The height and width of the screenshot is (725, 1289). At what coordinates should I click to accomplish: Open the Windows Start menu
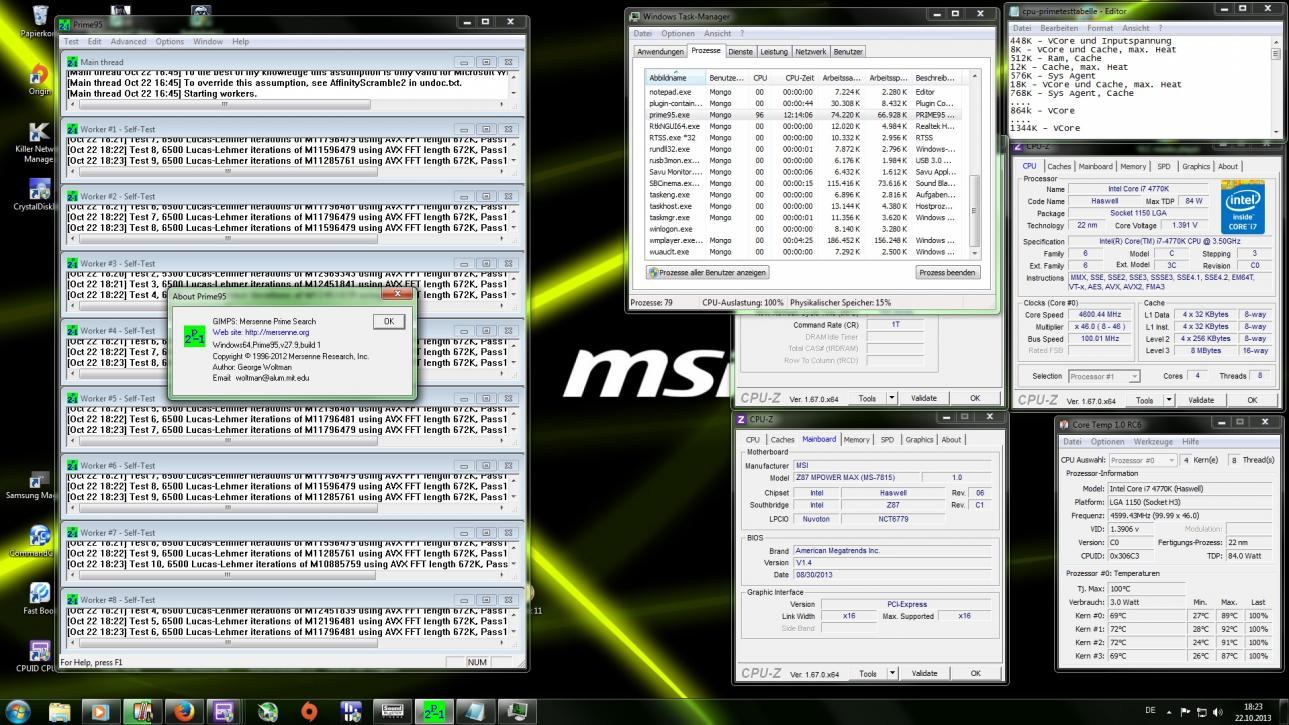coord(19,711)
